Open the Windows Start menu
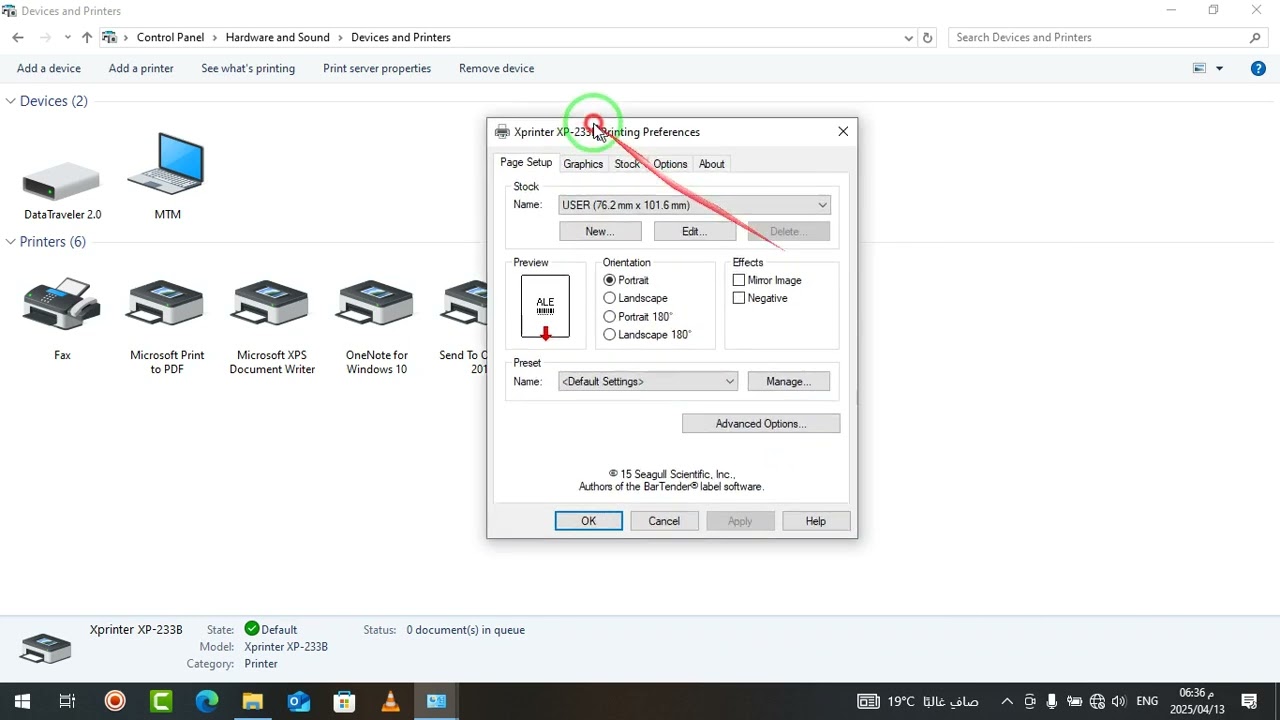The height and width of the screenshot is (720, 1280). [x=22, y=701]
